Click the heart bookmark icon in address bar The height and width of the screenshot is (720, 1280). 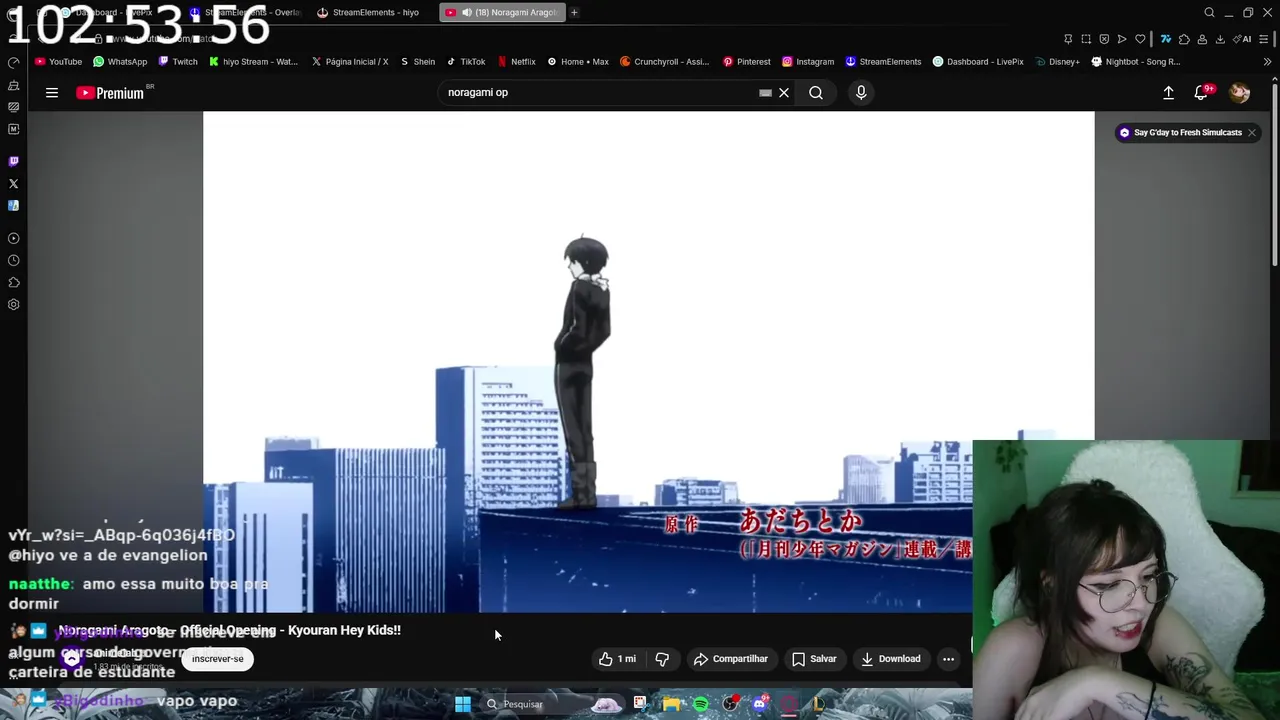point(1140,39)
